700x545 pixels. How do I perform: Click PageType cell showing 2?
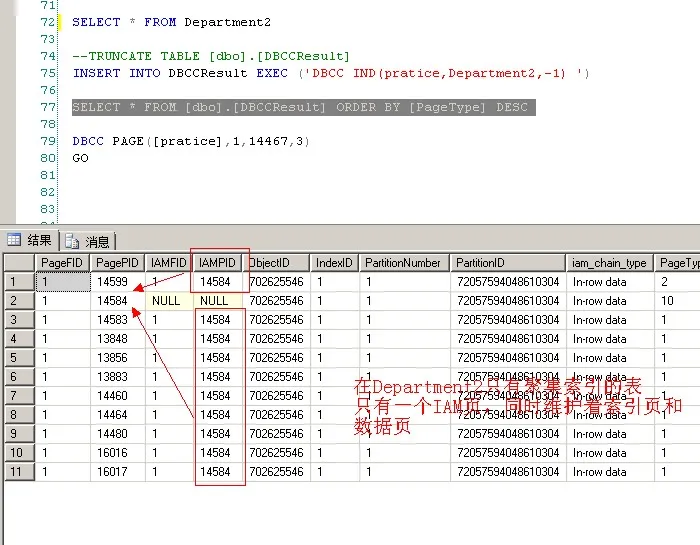[x=677, y=282]
